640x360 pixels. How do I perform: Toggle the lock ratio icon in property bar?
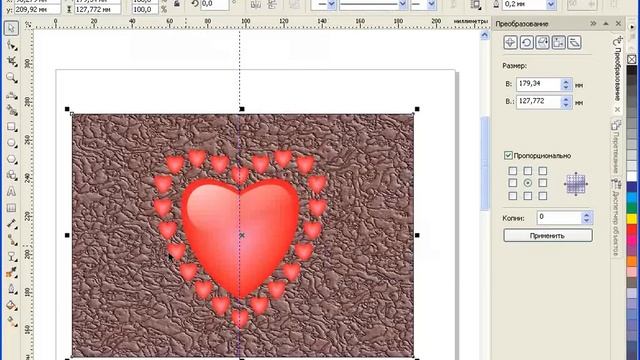point(177,4)
